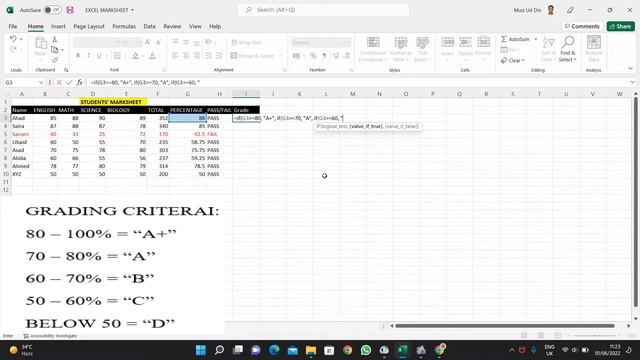Click the ENG UK language indicator

point(549,350)
